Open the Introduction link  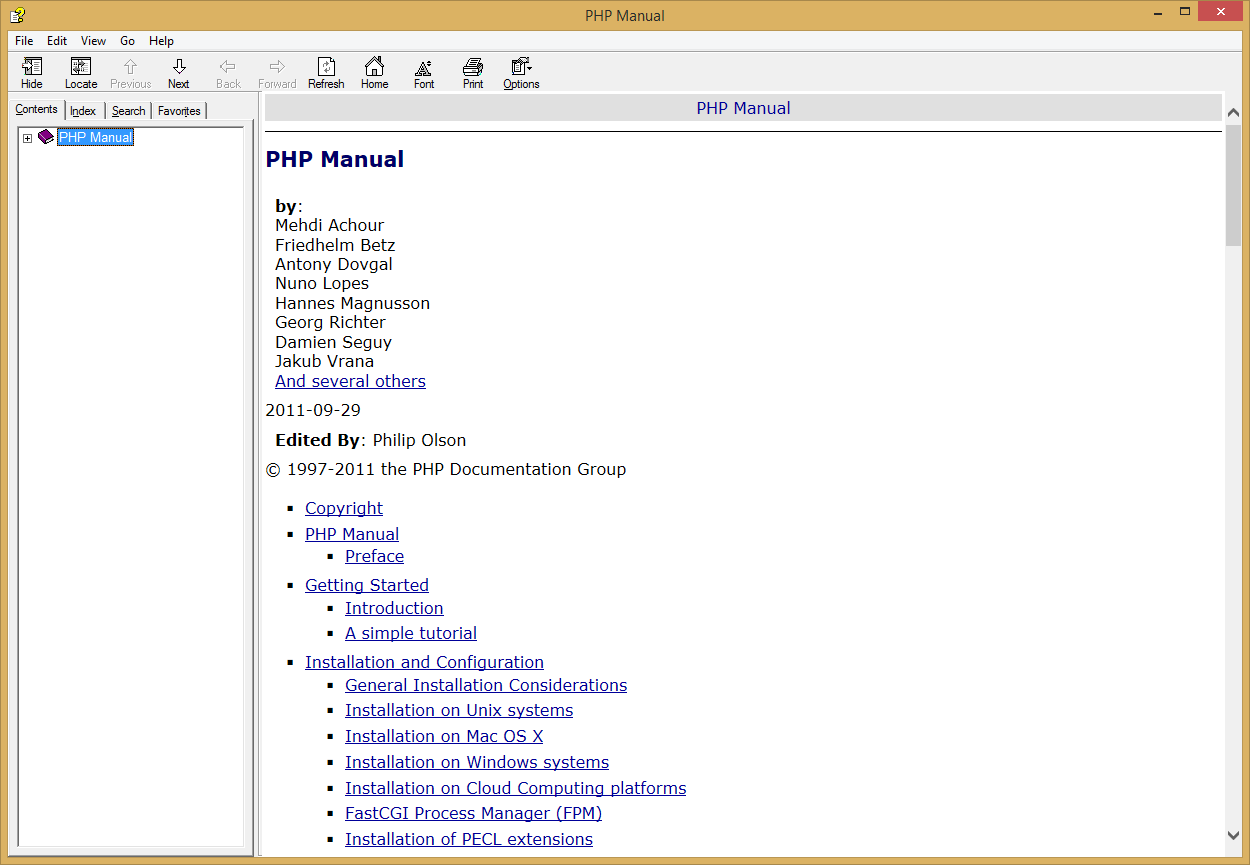394,608
